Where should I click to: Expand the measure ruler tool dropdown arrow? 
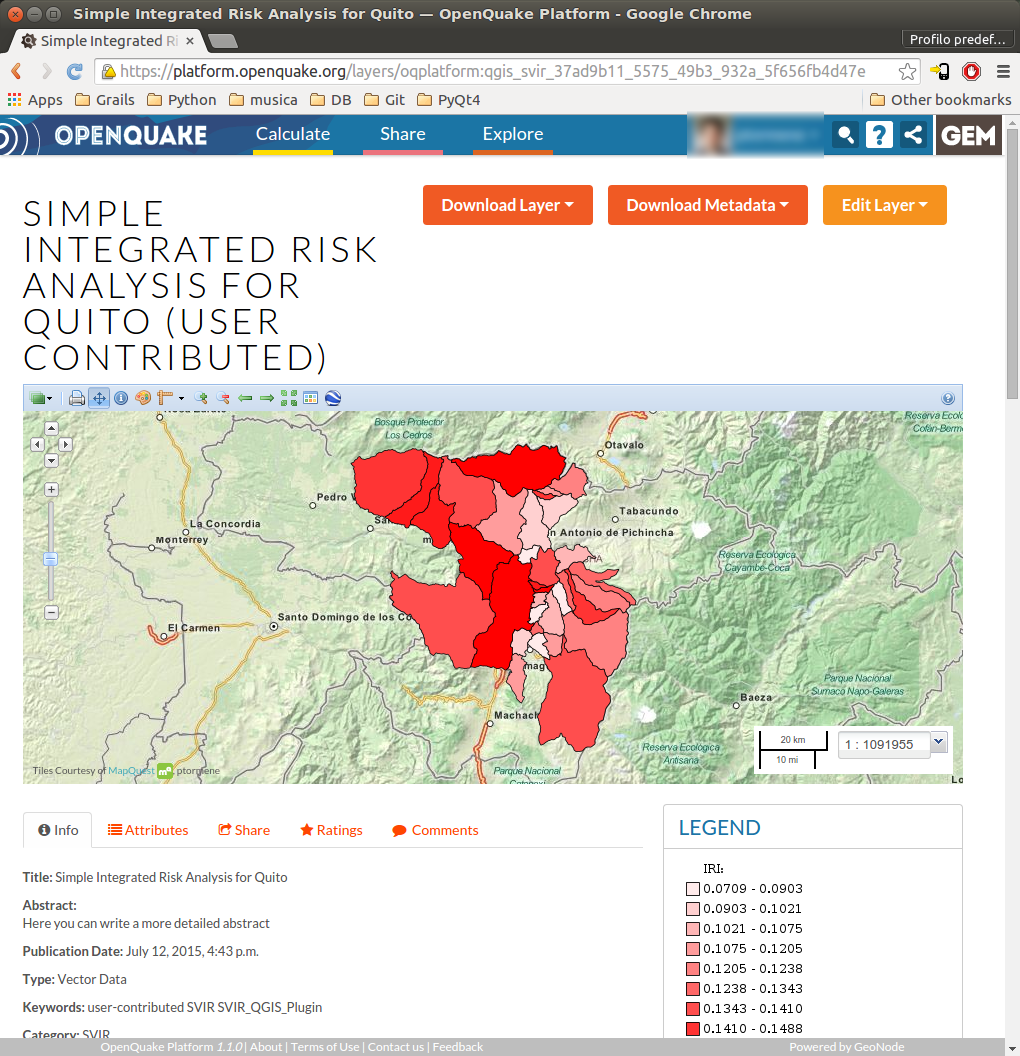tap(181, 398)
